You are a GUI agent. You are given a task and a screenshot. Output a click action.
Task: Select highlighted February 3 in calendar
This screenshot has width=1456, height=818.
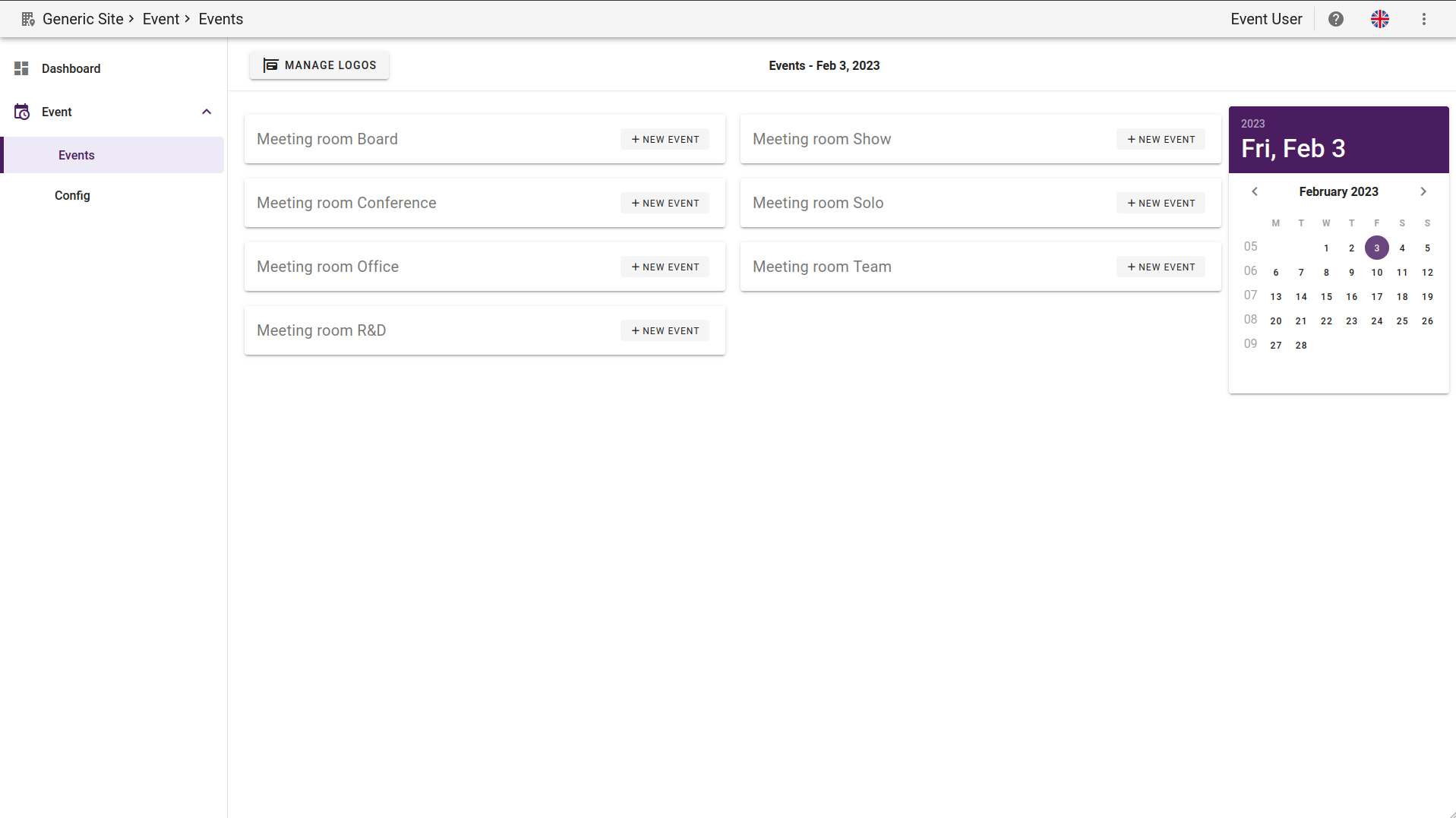(x=1376, y=248)
